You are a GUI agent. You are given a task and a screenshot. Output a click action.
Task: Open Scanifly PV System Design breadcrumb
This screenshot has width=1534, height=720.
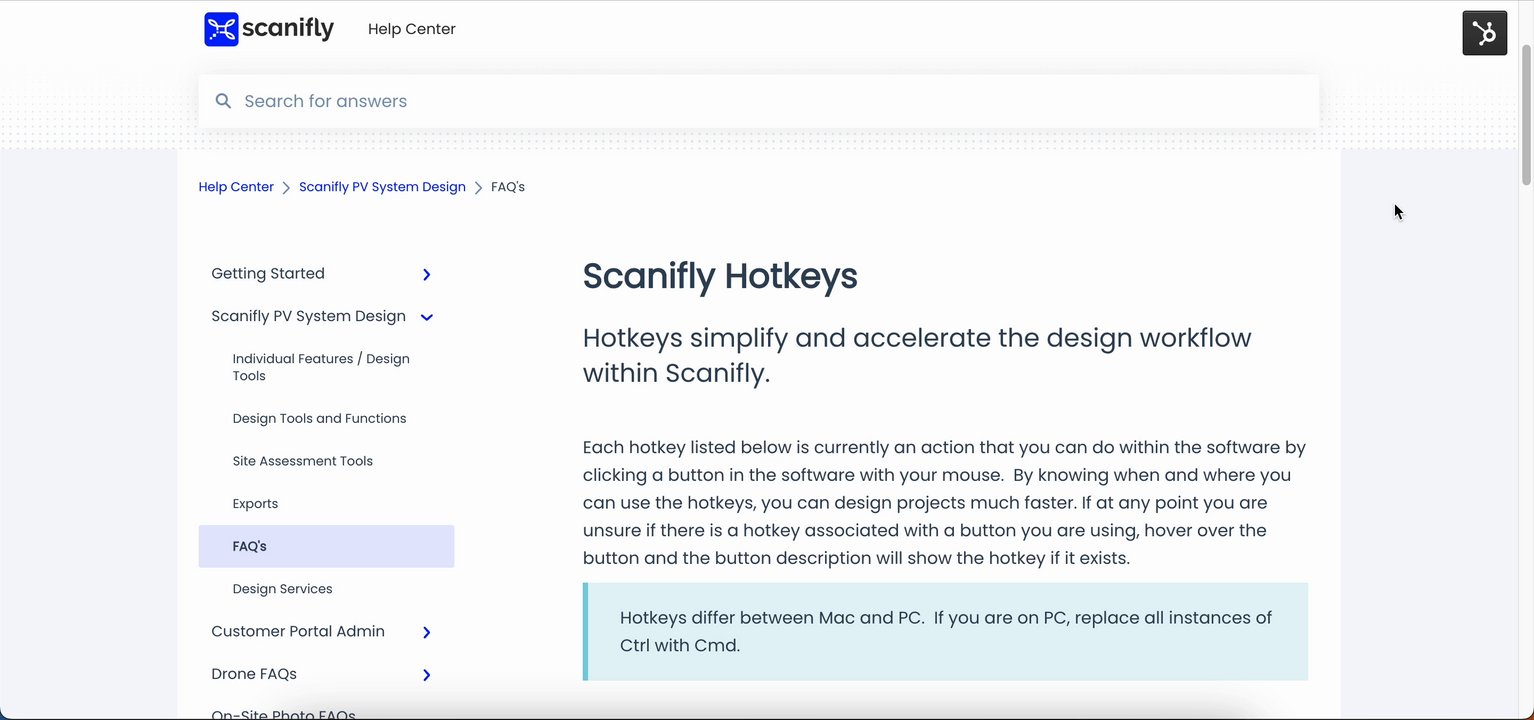(382, 187)
